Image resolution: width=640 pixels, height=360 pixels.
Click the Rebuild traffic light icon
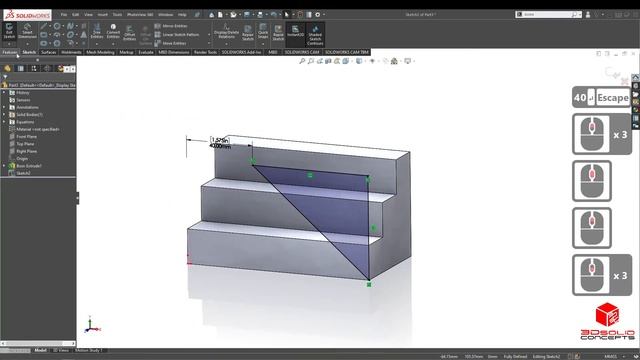(x=300, y=15)
